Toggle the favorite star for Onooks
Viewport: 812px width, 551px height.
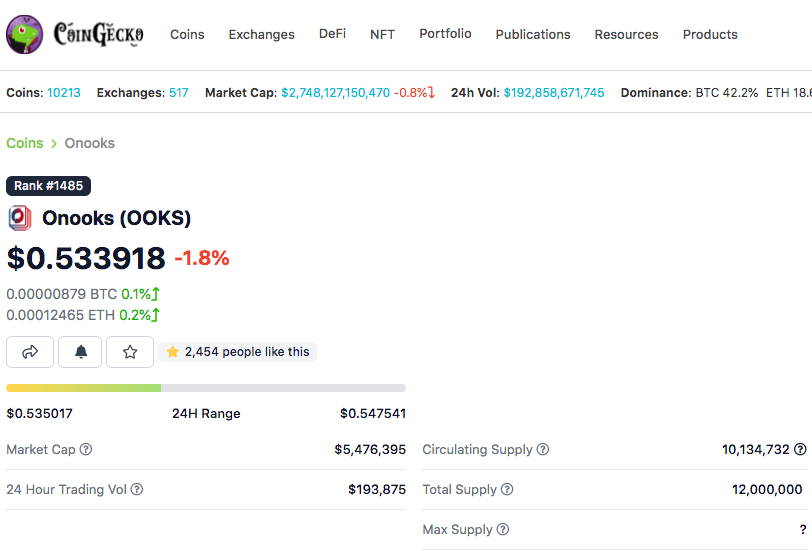tap(130, 352)
